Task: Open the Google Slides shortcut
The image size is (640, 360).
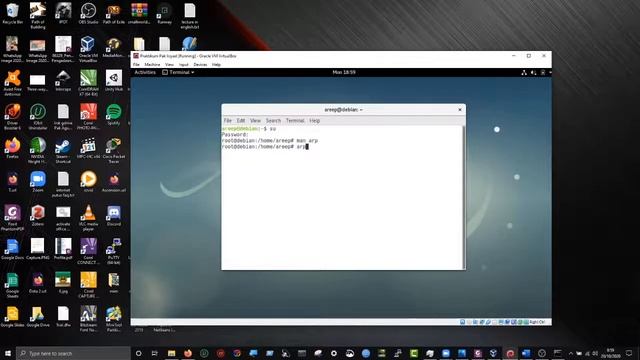Action: click(x=13, y=317)
